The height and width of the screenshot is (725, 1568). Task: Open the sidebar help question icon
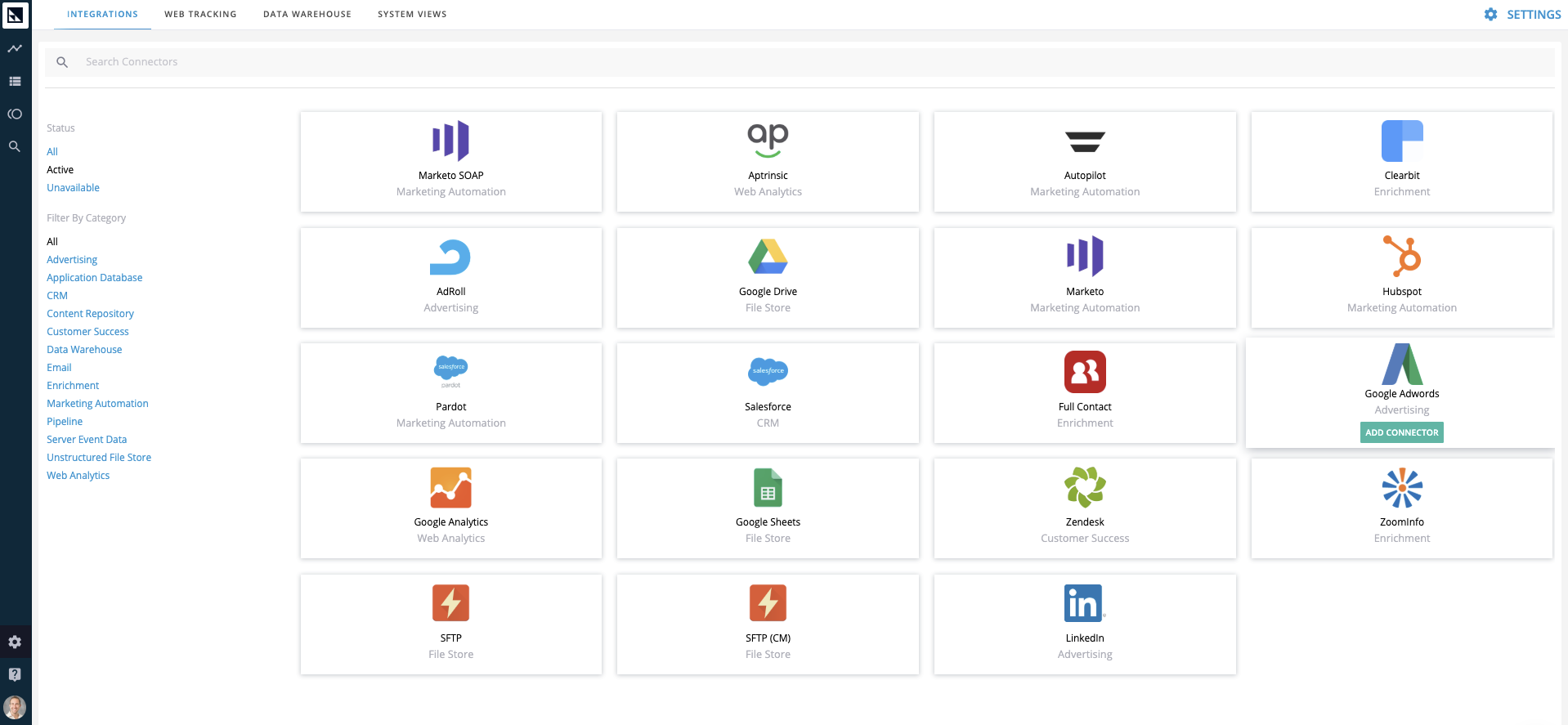[x=15, y=674]
